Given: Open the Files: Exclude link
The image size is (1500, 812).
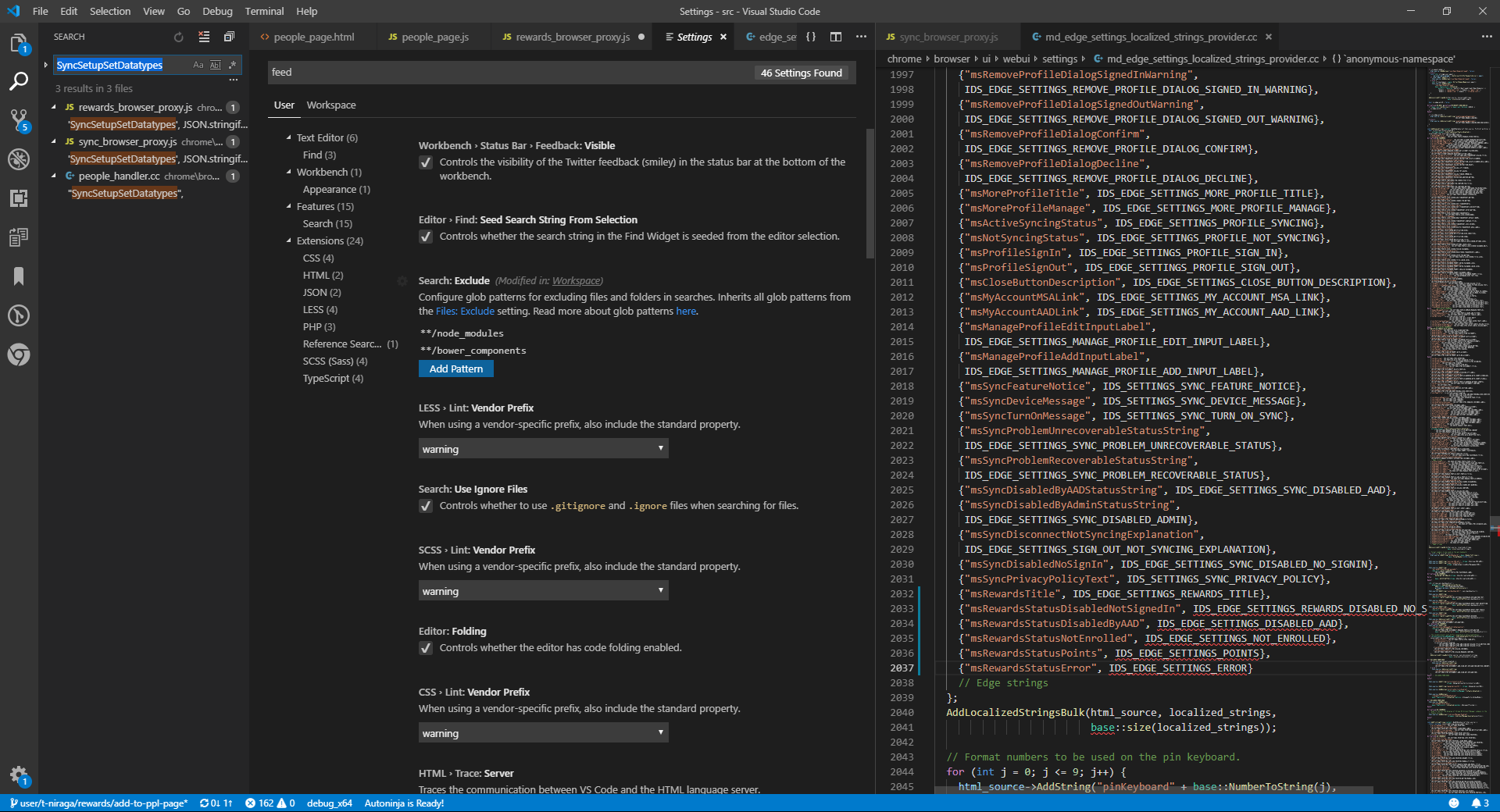Looking at the screenshot, I should pyautogui.click(x=465, y=311).
